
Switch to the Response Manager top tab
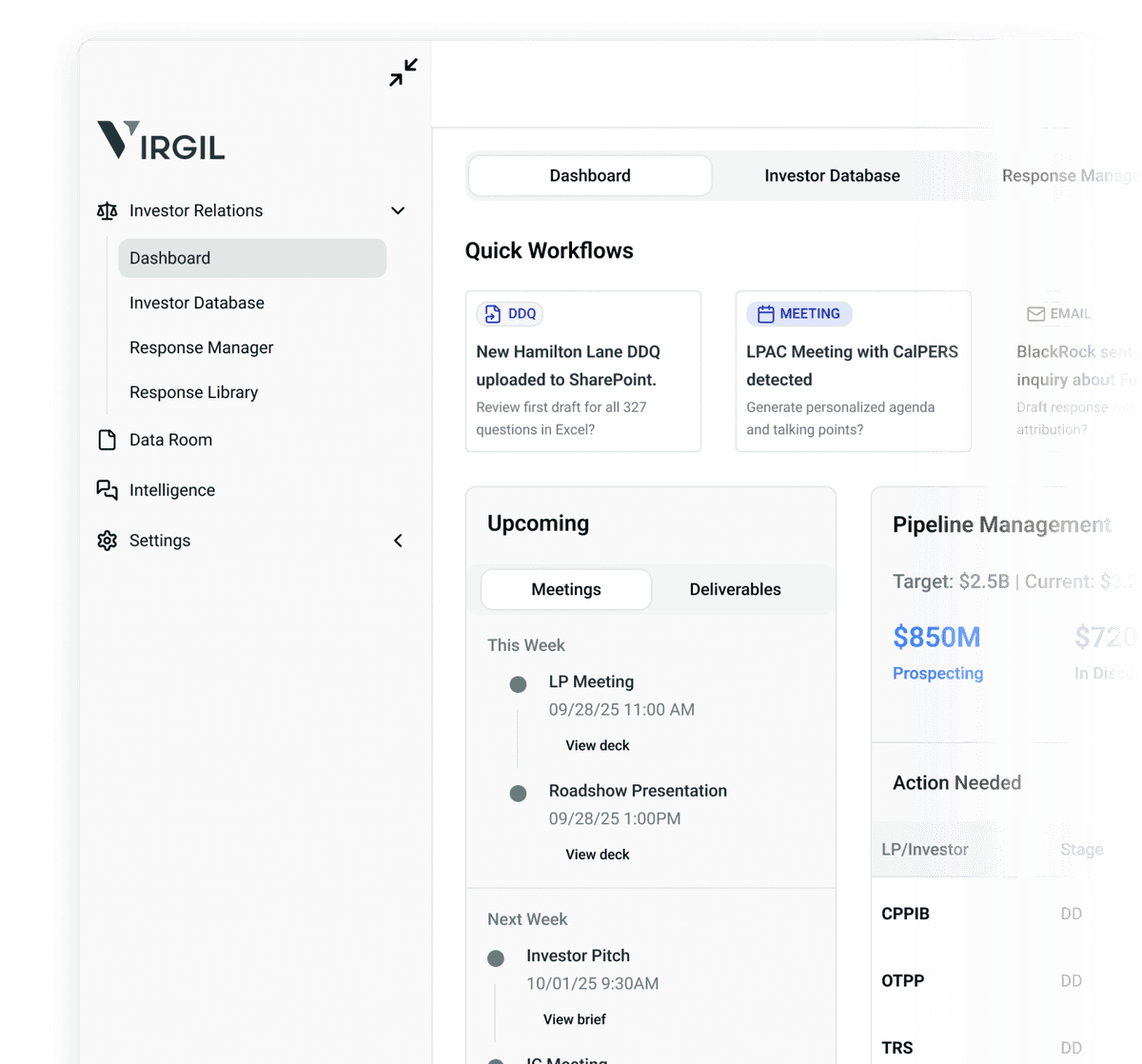point(1069,176)
